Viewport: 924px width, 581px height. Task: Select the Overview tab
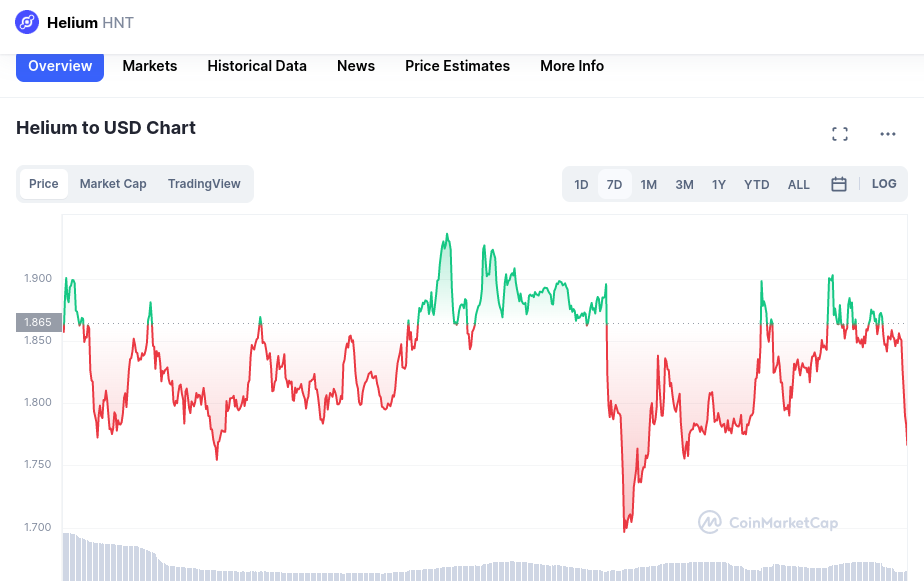(x=60, y=66)
